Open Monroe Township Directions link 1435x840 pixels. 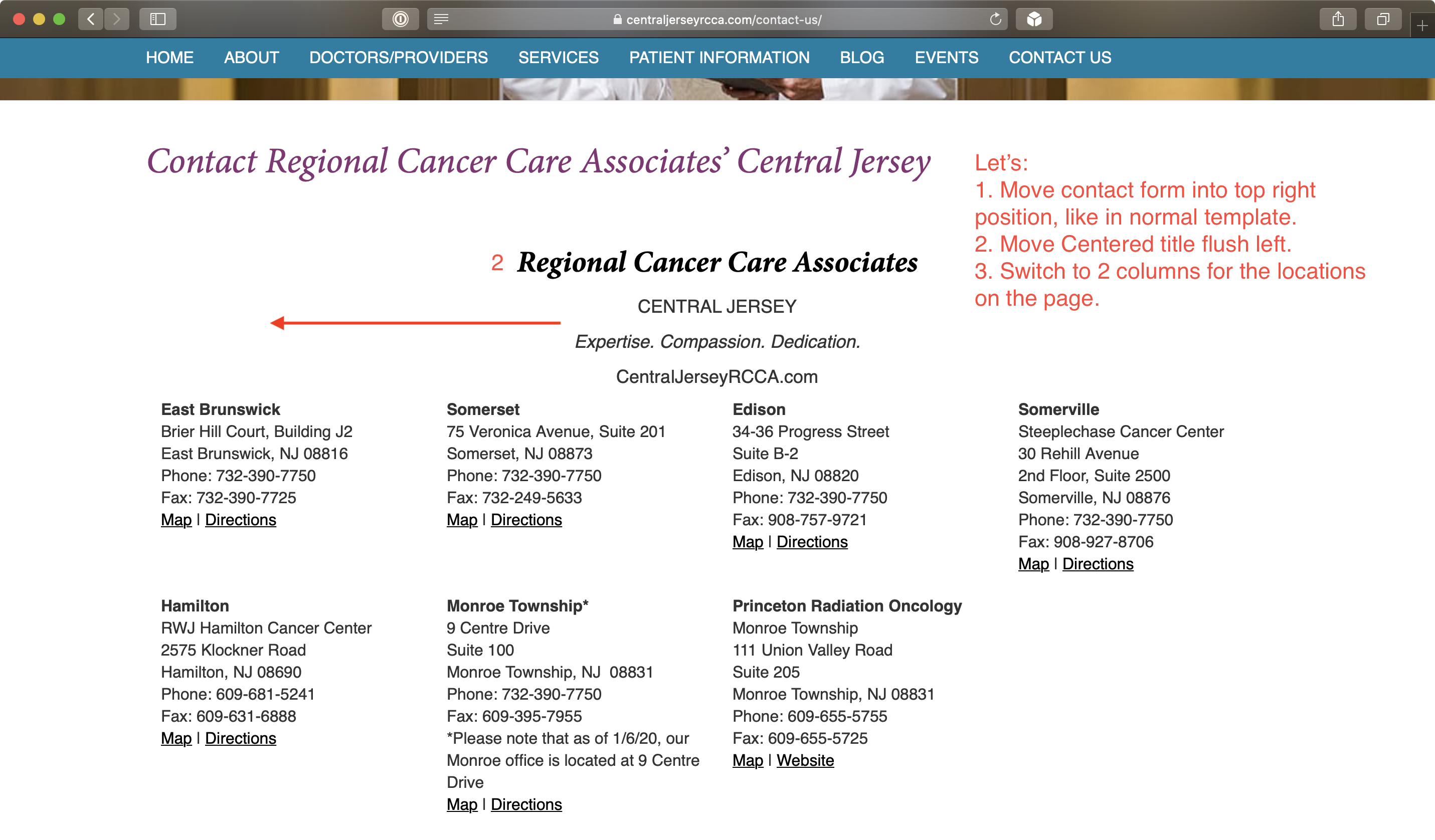coord(526,804)
